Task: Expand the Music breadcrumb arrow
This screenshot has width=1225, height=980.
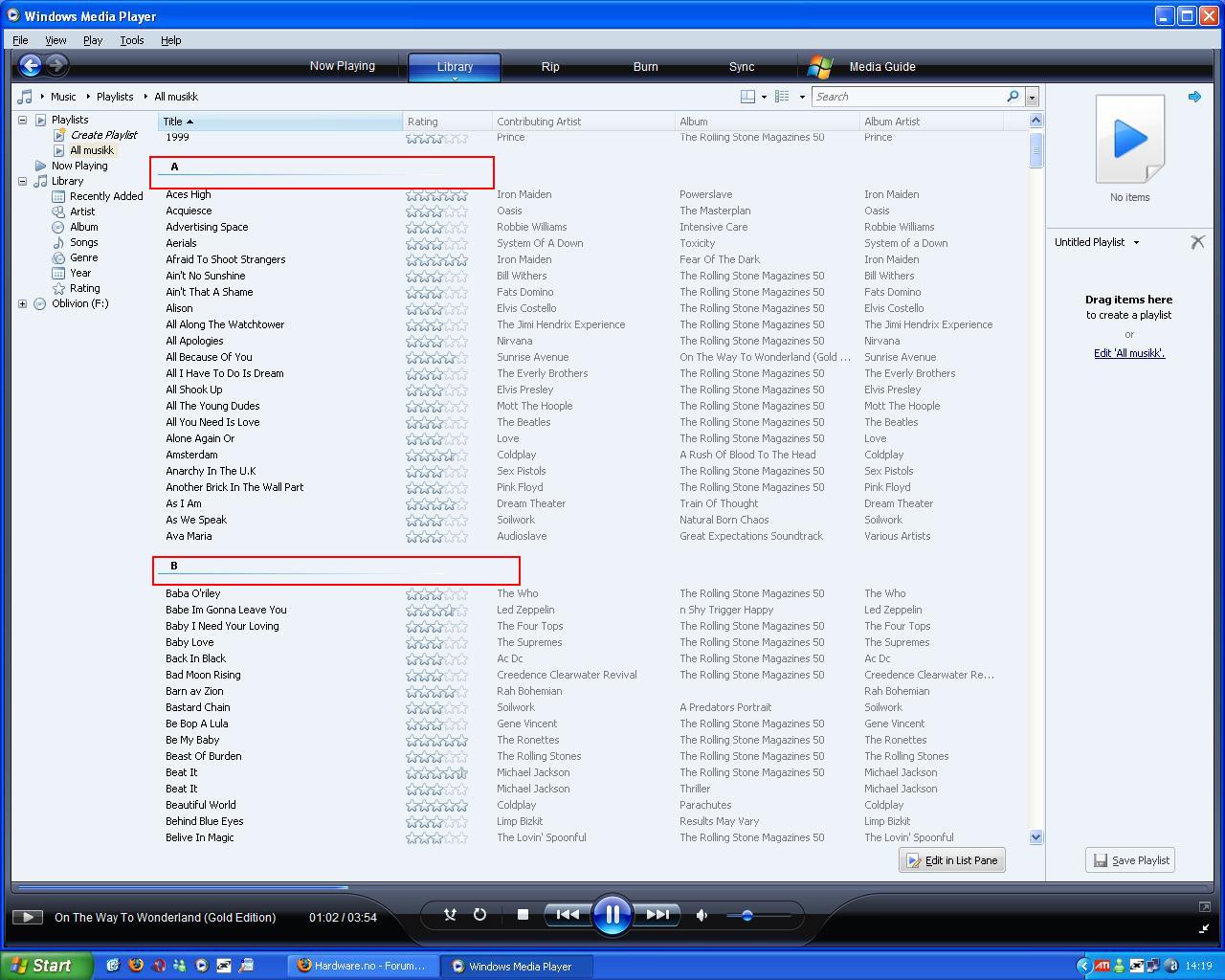Action: (x=88, y=97)
